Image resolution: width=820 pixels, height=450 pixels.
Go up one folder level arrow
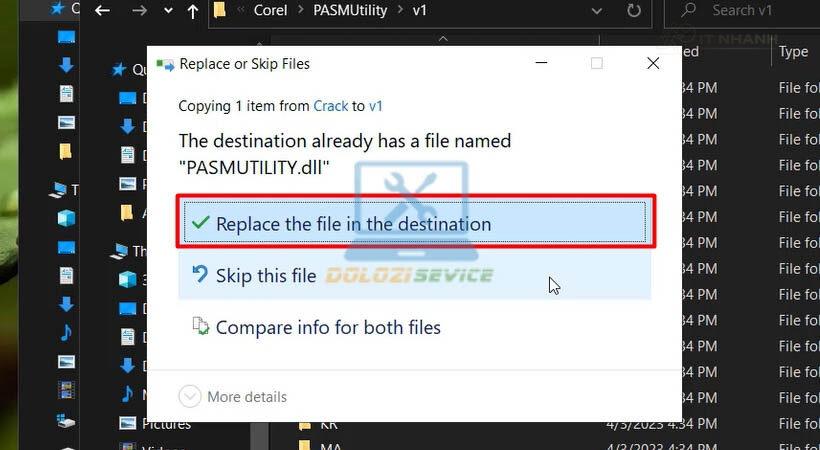coord(192,12)
